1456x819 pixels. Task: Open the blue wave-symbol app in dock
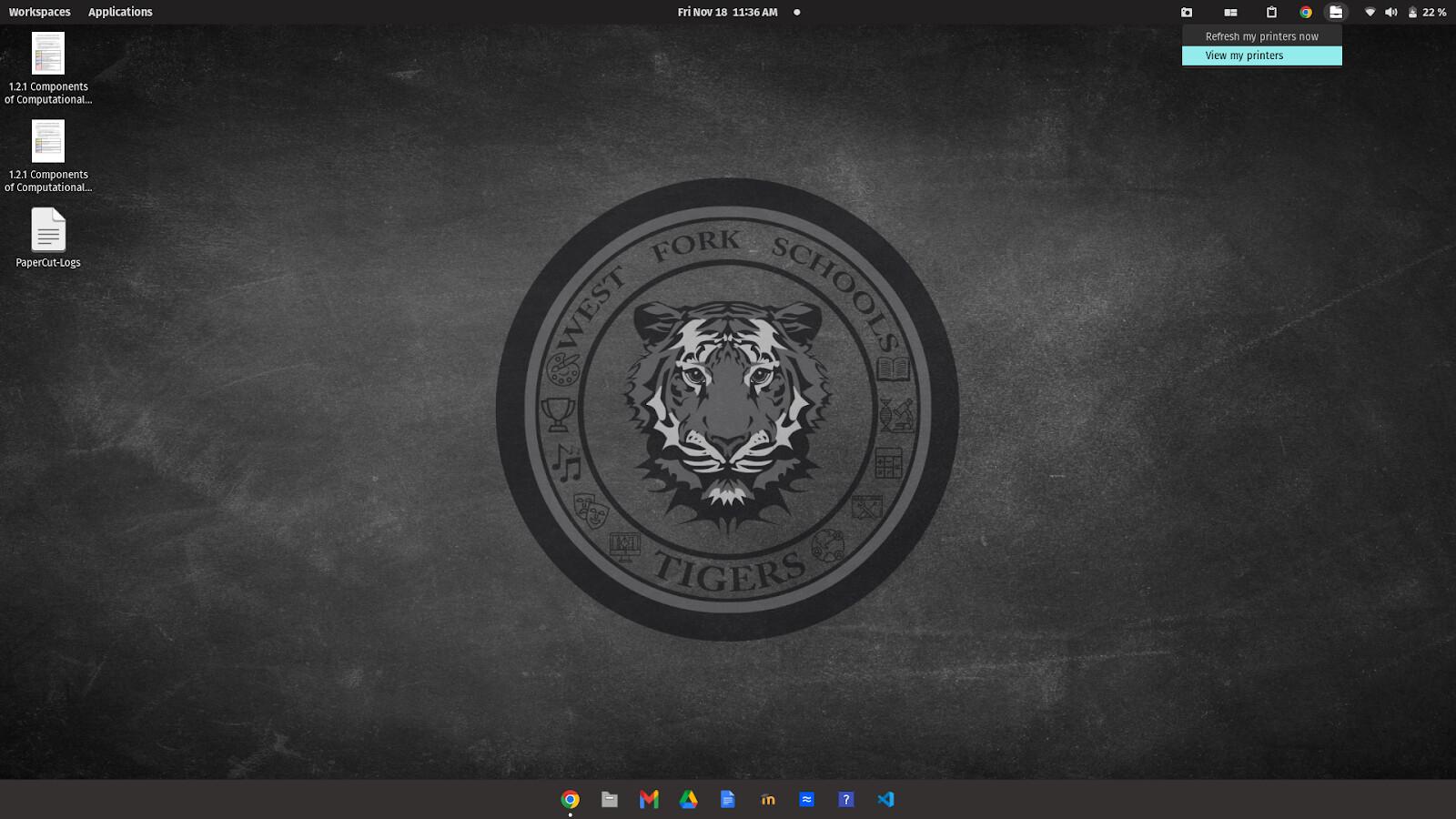tap(806, 799)
